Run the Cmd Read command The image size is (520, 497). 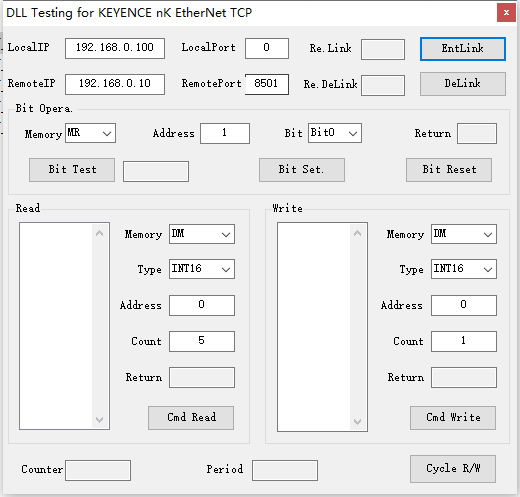(x=191, y=417)
